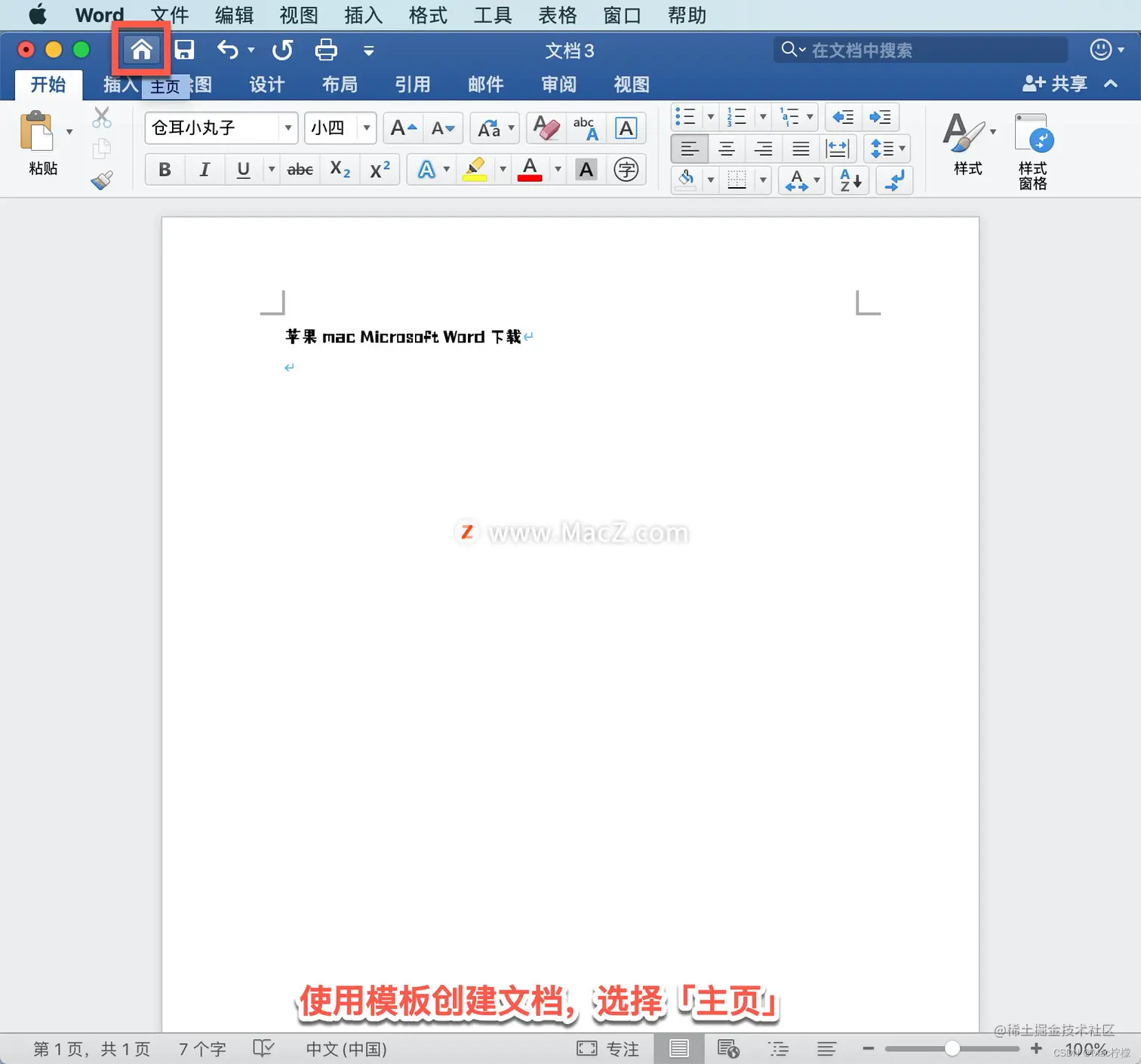Click the zoom slider handle
The image size is (1141, 1064).
point(952,1048)
